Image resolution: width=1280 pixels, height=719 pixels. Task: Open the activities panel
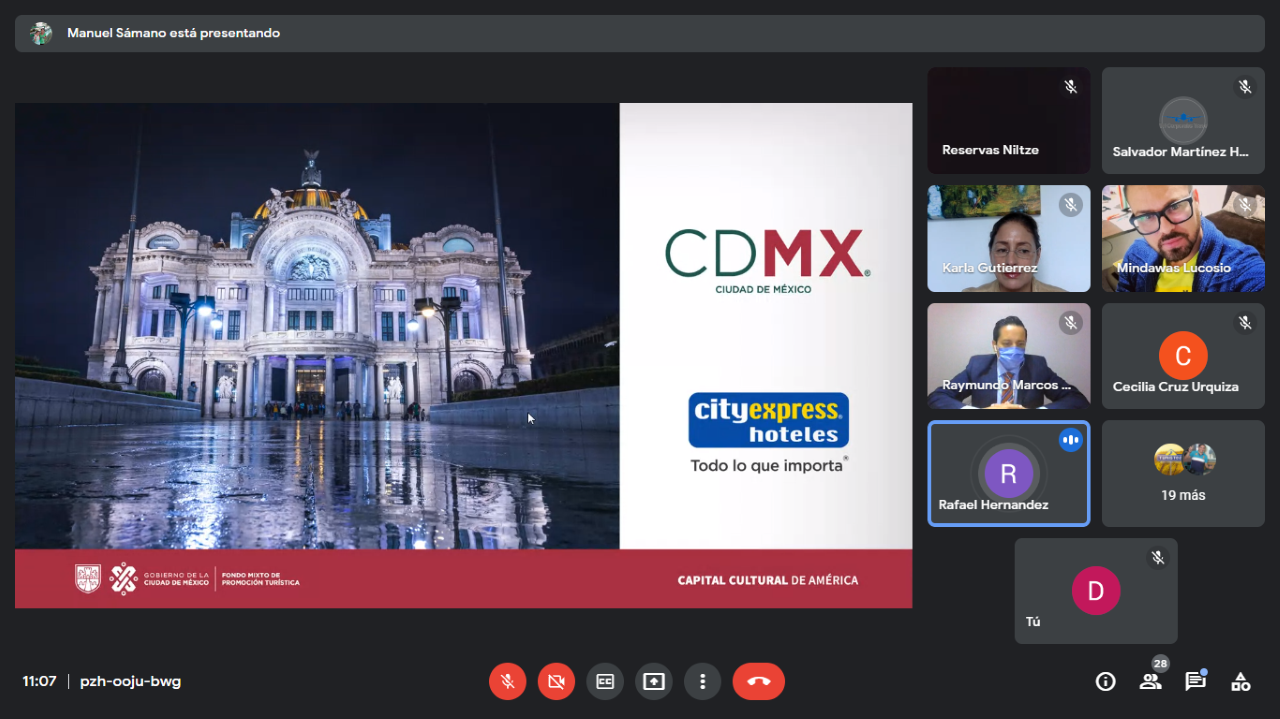(x=1240, y=681)
